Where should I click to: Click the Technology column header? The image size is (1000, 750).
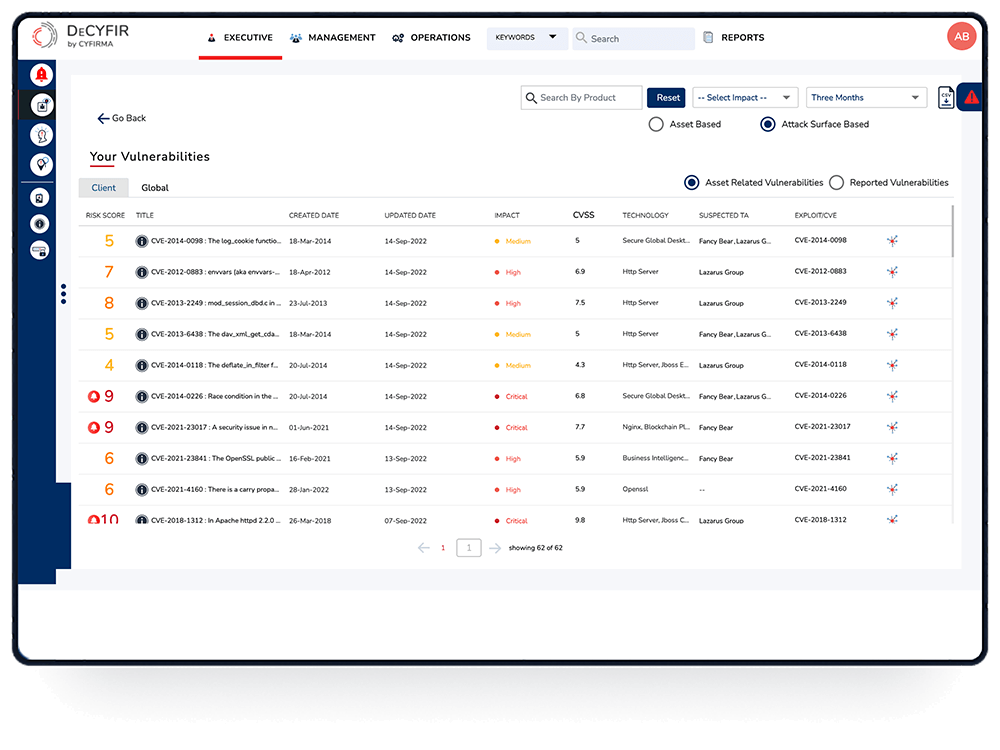tap(645, 216)
